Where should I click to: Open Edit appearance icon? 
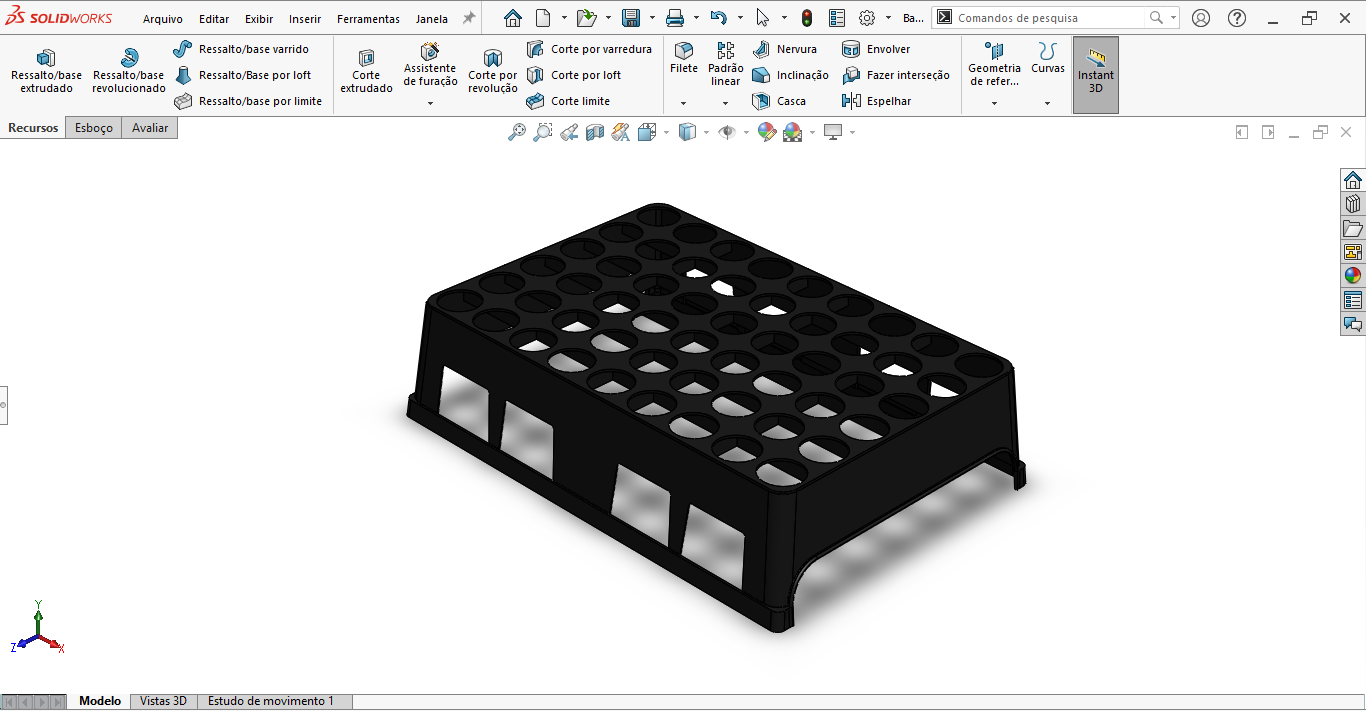[x=767, y=132]
